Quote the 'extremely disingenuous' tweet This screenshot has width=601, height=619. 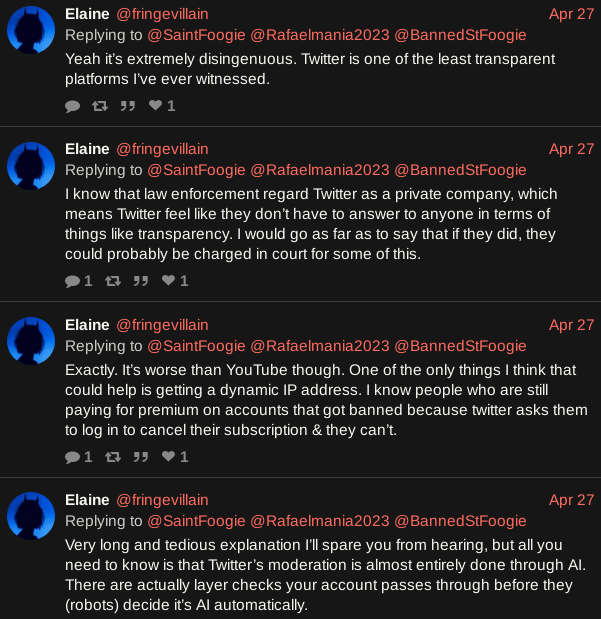click(128, 106)
